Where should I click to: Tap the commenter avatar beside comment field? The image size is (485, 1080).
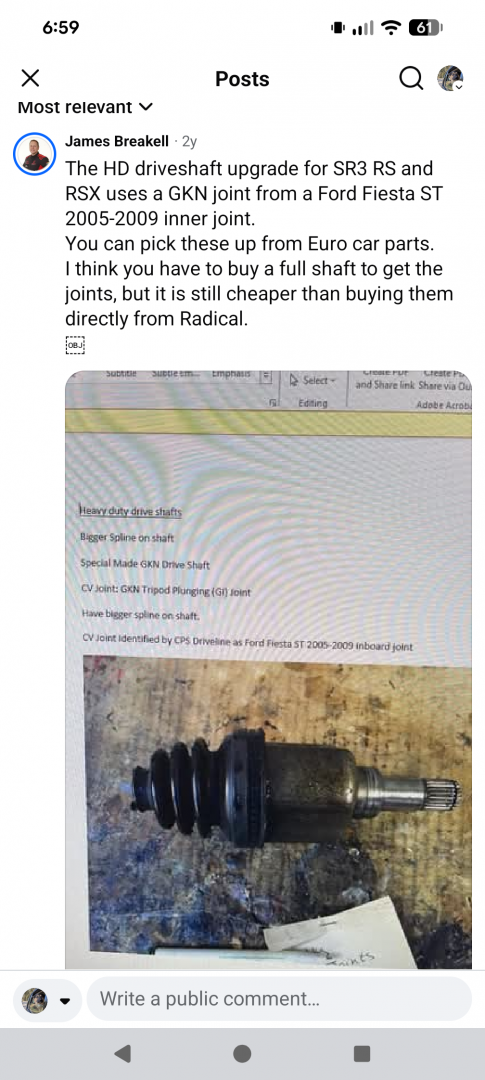[35, 999]
